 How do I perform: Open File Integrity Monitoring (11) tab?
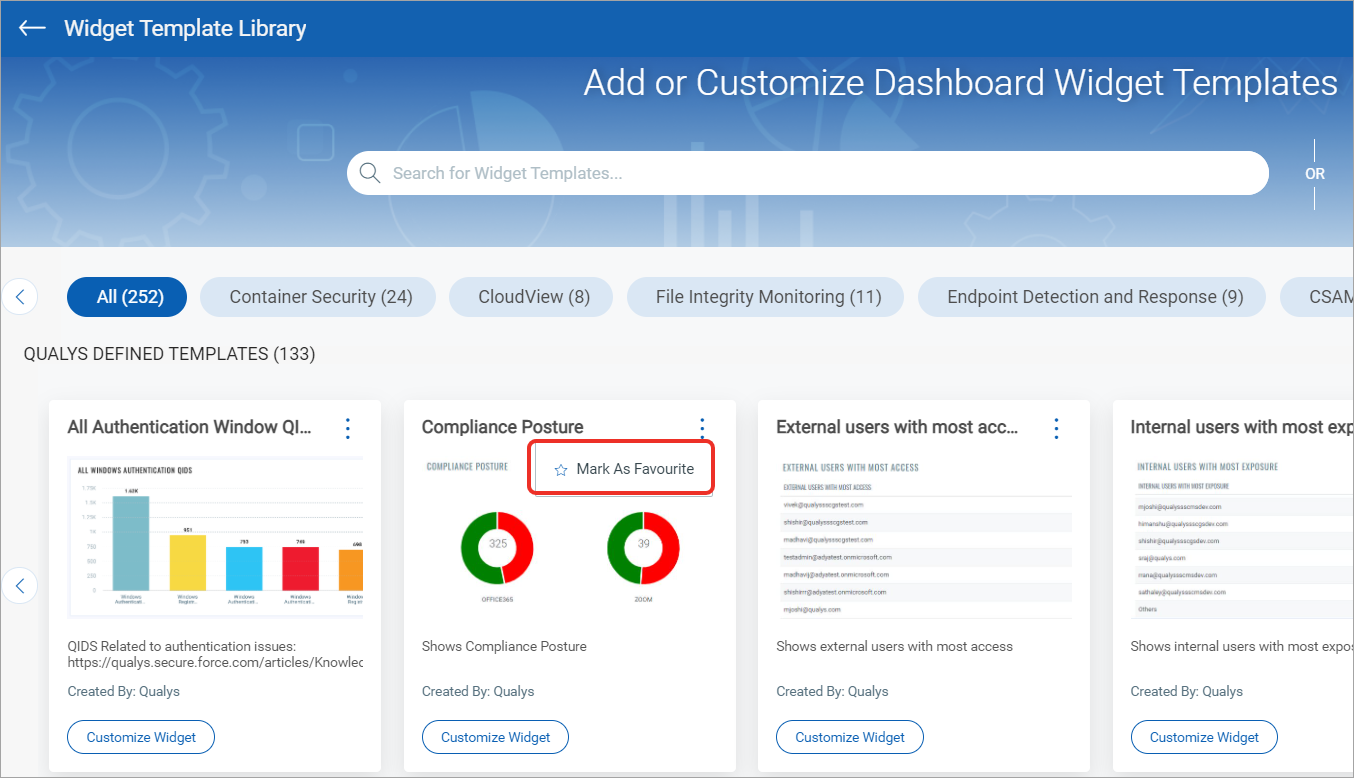point(765,297)
